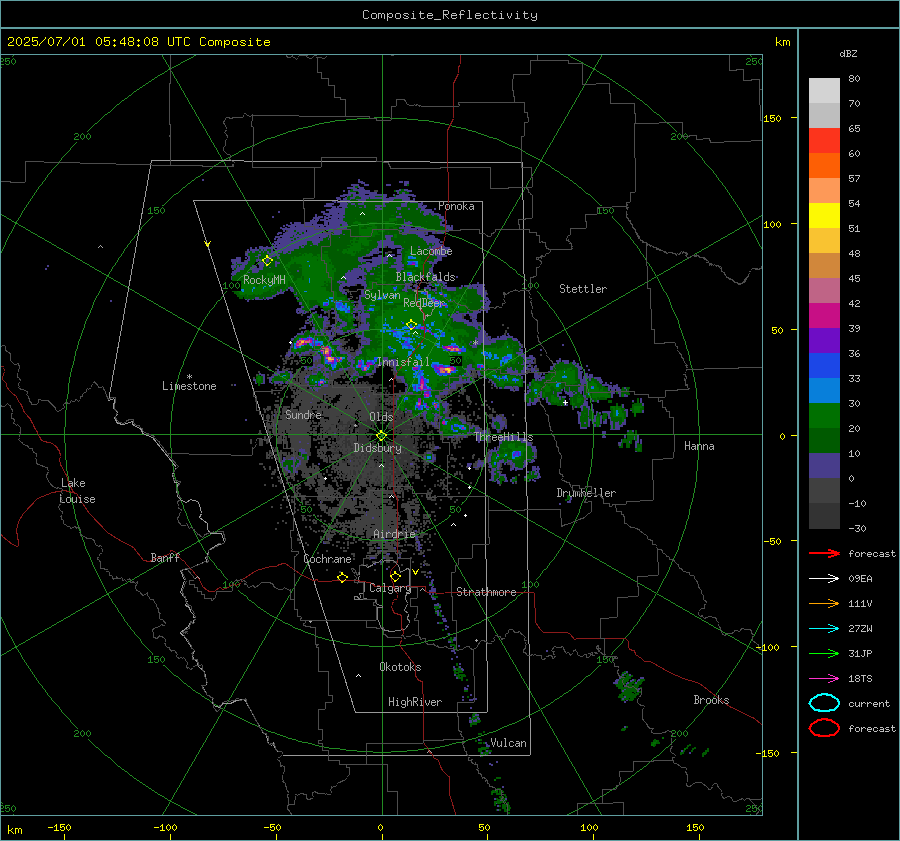Image resolution: width=900 pixels, height=841 pixels.
Task: Click the red 'forecast' ellipse legend icon
Action: [x=824, y=728]
